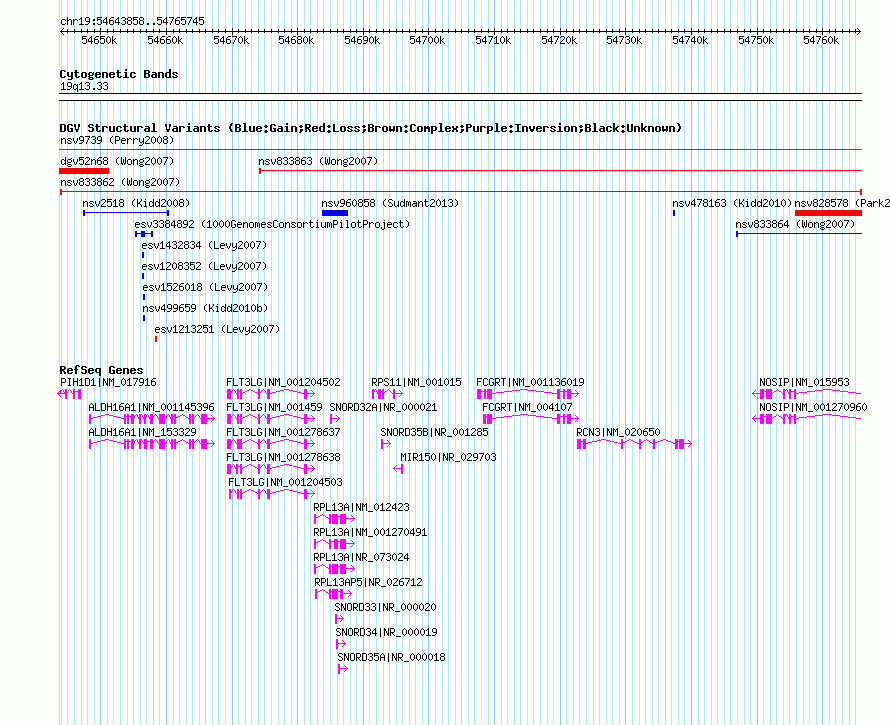Open nsv960858 (Sudmant2013) label
Image resolution: width=890 pixels, height=725 pixels.
(x=390, y=203)
